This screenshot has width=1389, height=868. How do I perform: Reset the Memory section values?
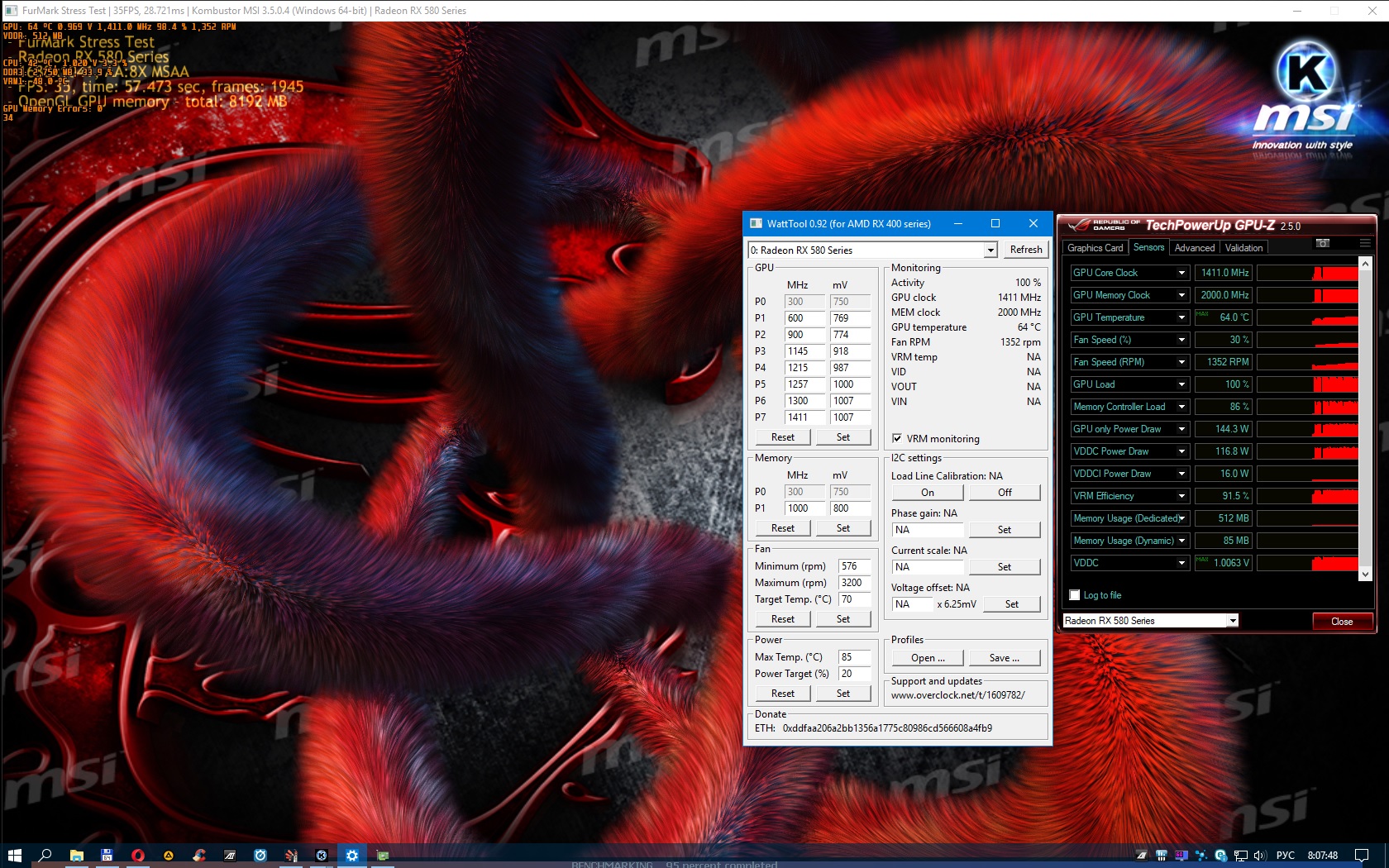tap(783, 528)
